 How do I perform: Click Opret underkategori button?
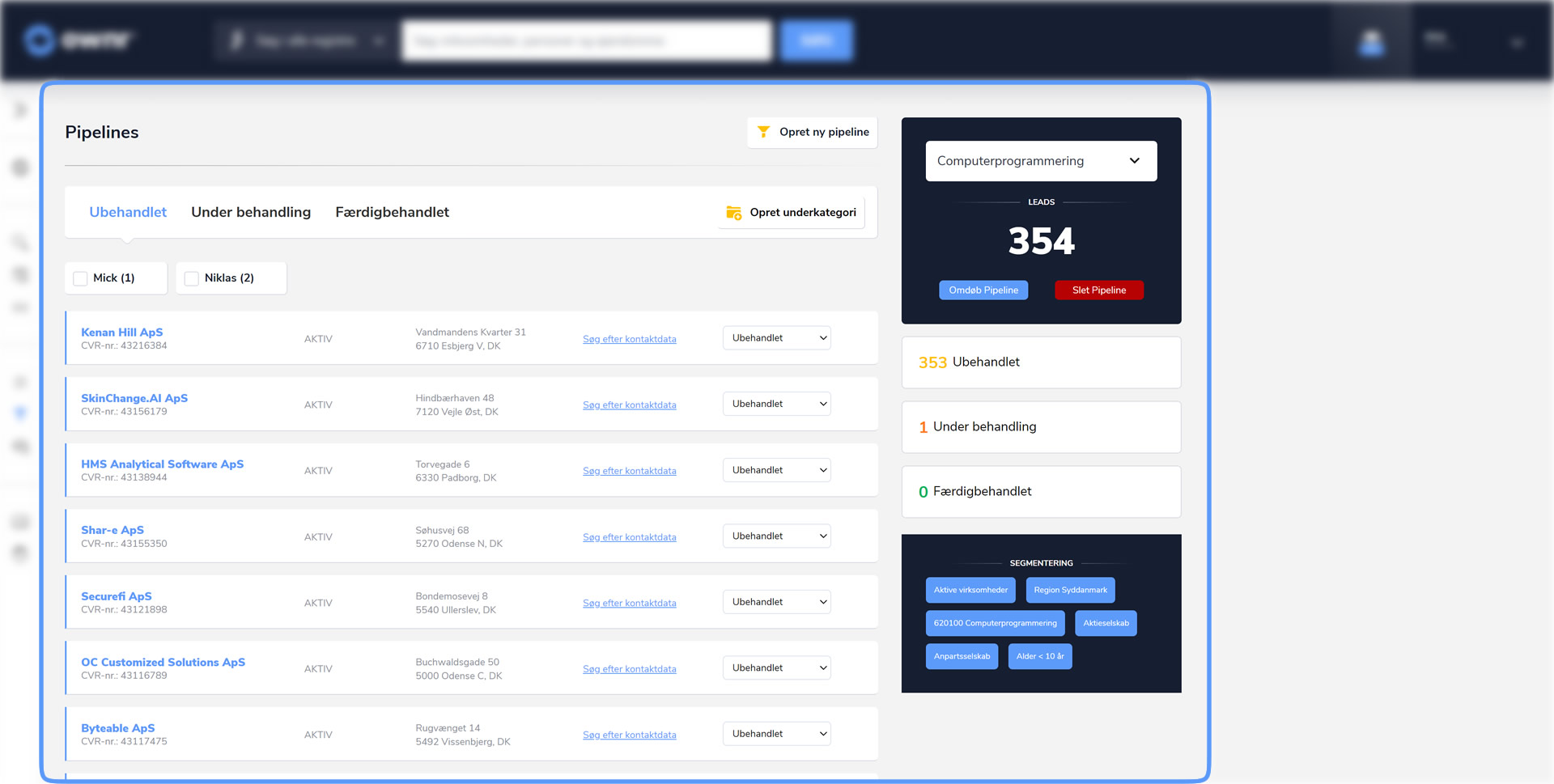791,213
